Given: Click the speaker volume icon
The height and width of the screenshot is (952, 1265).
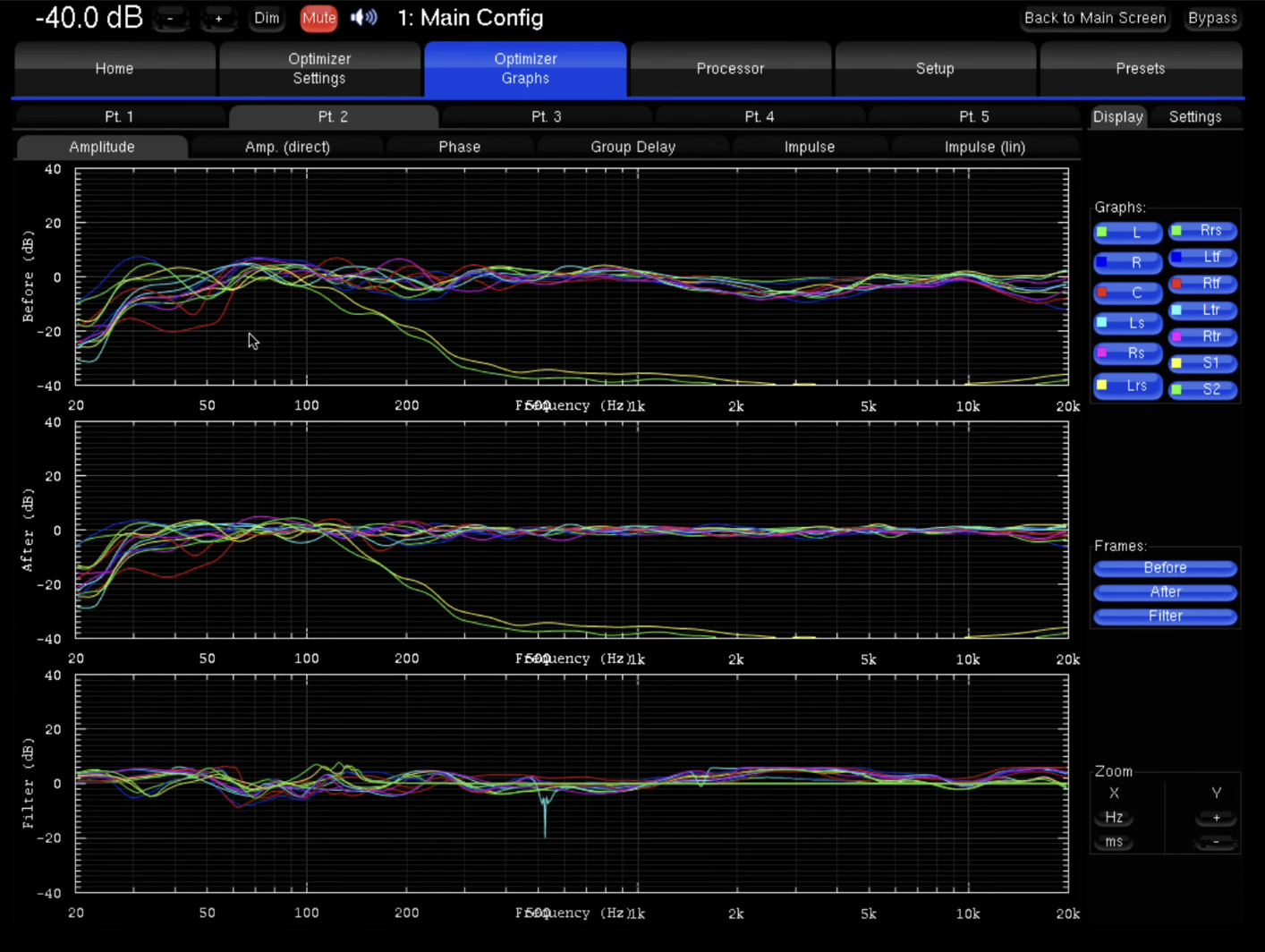Looking at the screenshot, I should tap(363, 18).
